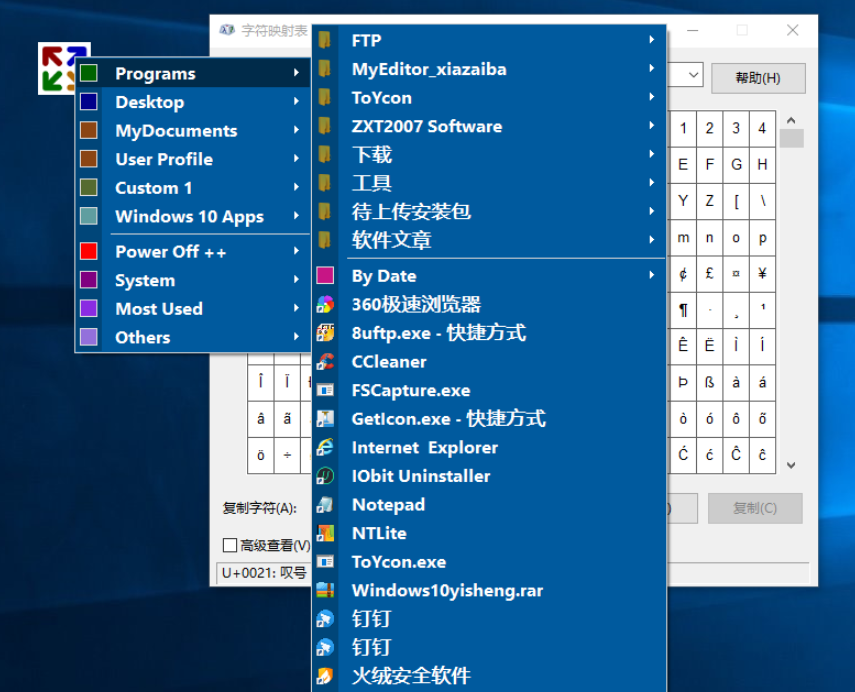This screenshot has height=692, width=855.
Task: Click the red Power Off ++ color square
Action: coord(89,252)
